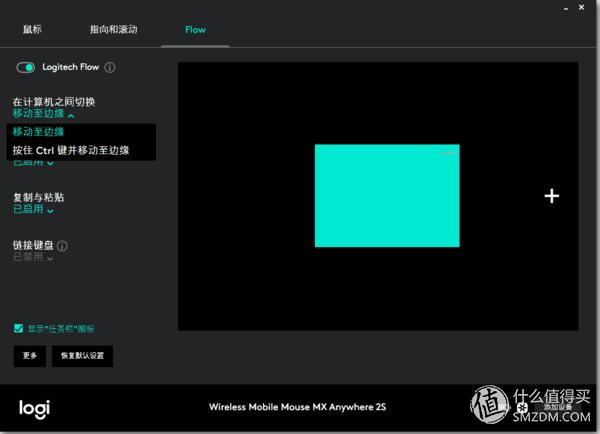Select the teal computer screen tile
The width and height of the screenshot is (600, 434).
(387, 196)
